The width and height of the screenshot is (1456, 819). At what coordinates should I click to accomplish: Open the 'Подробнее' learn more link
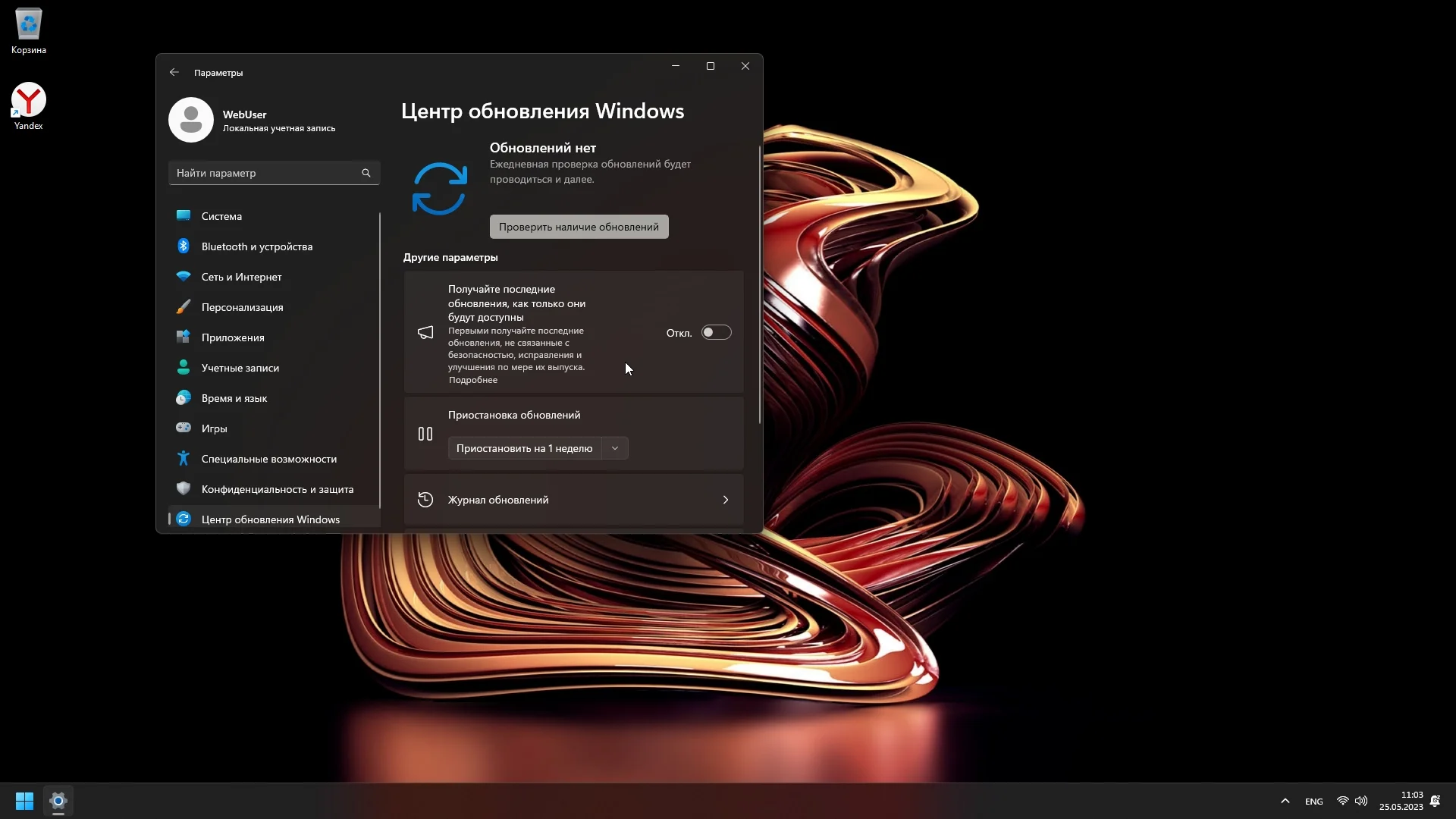(473, 380)
